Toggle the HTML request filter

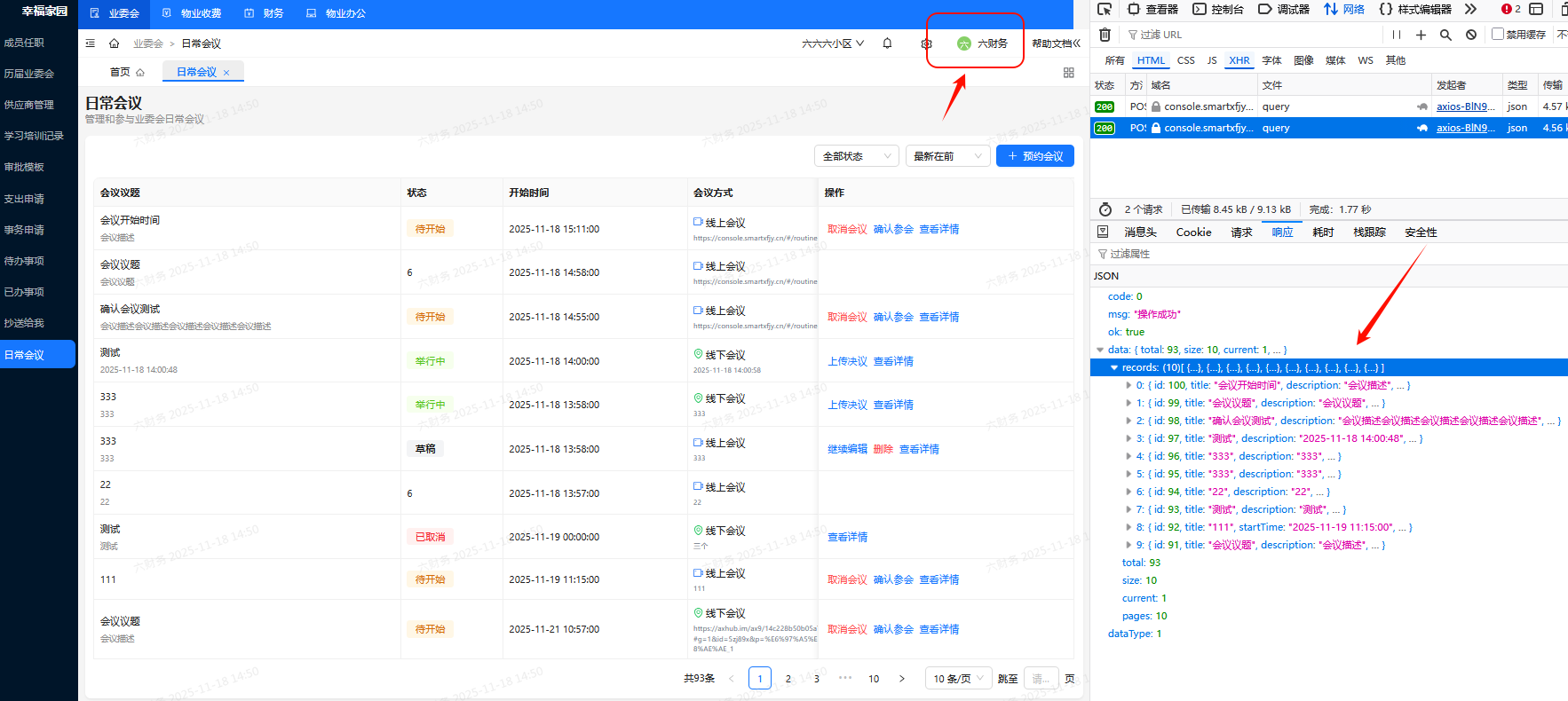[1151, 60]
